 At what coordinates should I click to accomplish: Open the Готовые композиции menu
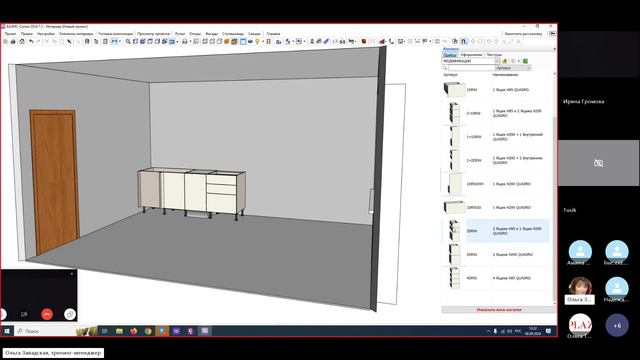coord(115,34)
